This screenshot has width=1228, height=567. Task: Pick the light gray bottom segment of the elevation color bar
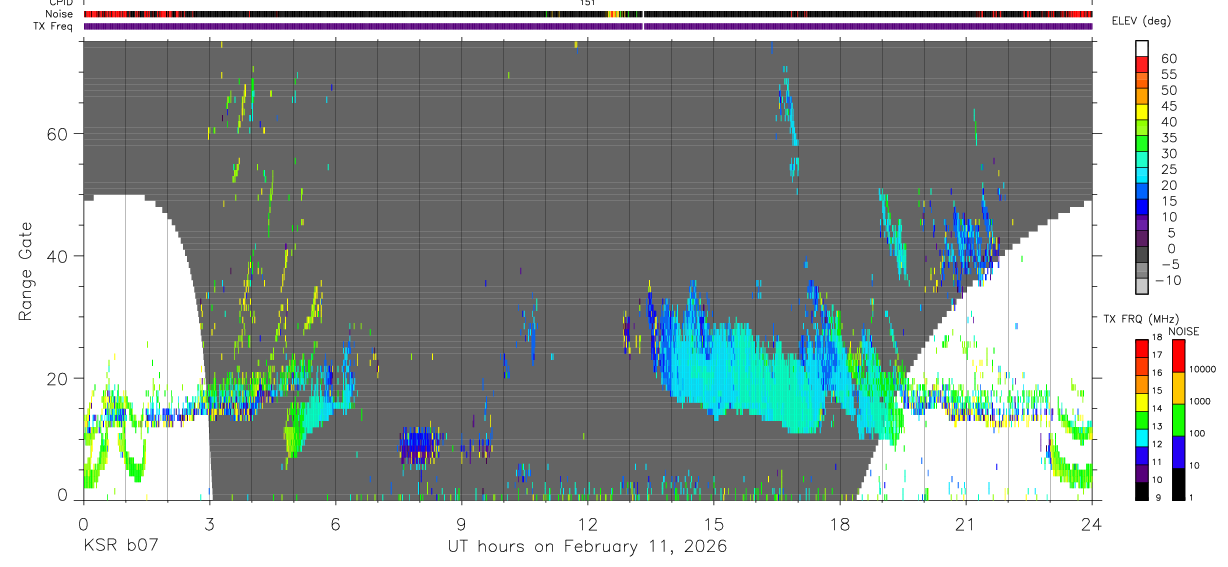click(x=1143, y=285)
